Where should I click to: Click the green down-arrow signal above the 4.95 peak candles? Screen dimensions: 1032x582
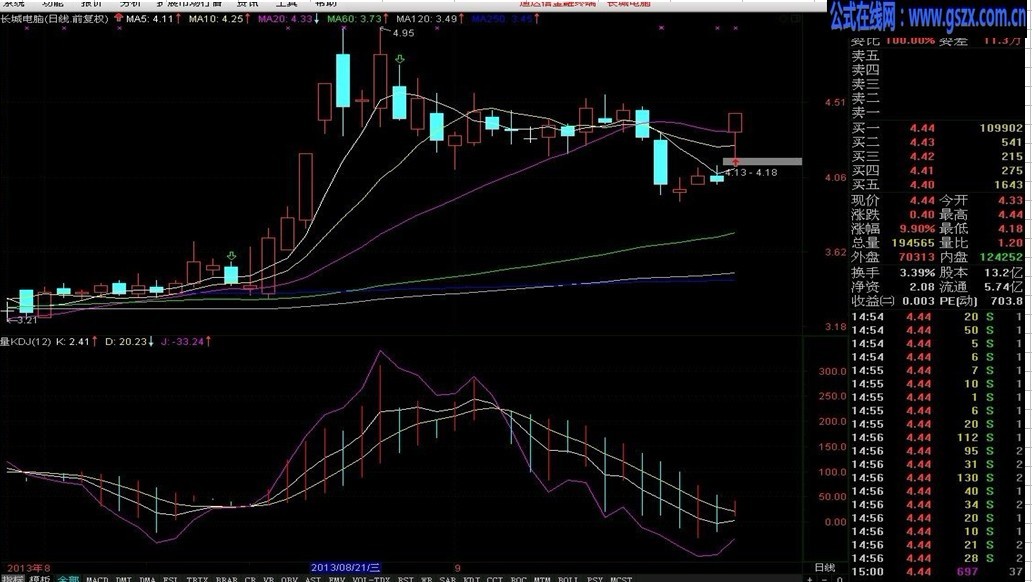point(400,60)
